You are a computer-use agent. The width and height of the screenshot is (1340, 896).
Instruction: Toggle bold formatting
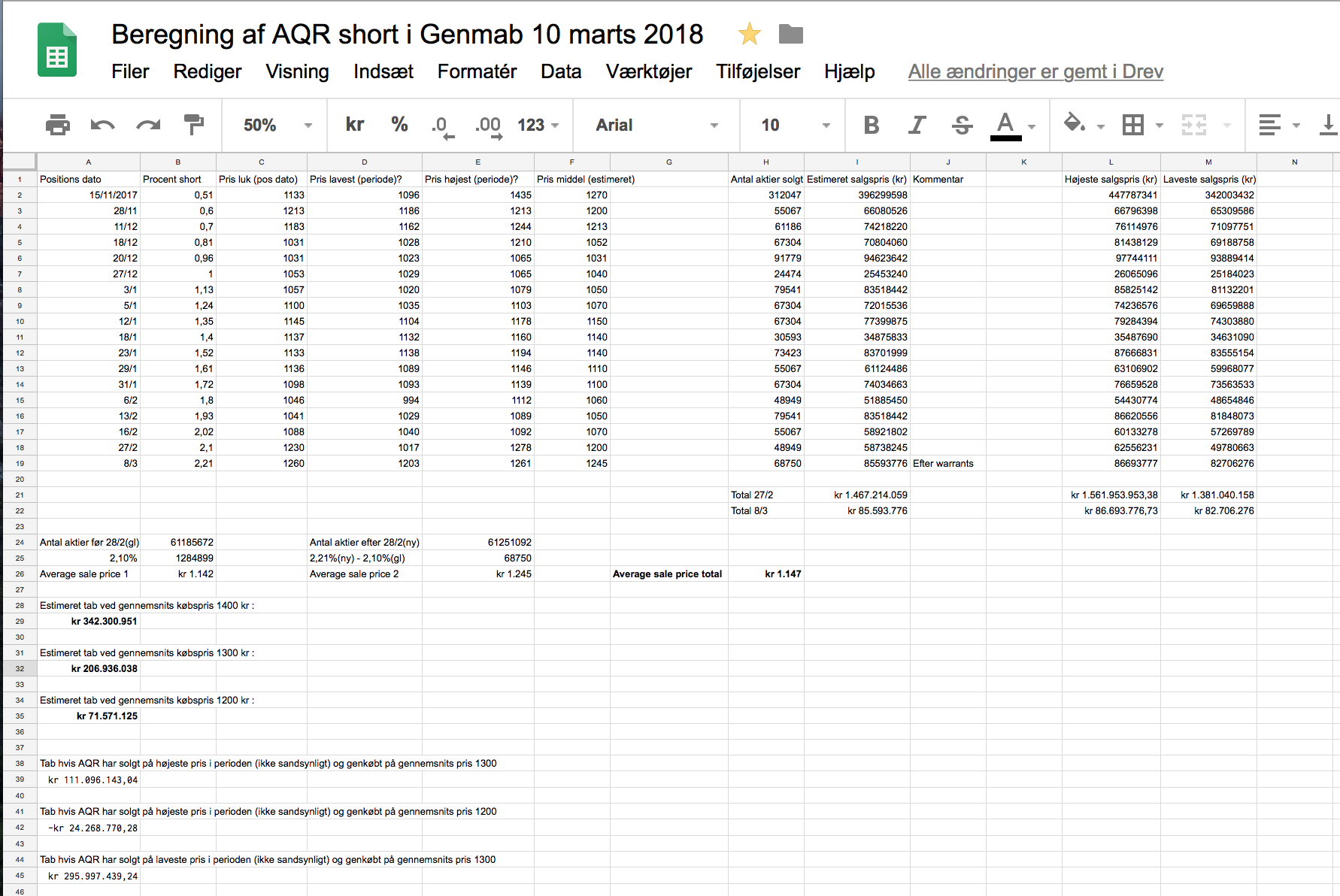(x=872, y=125)
